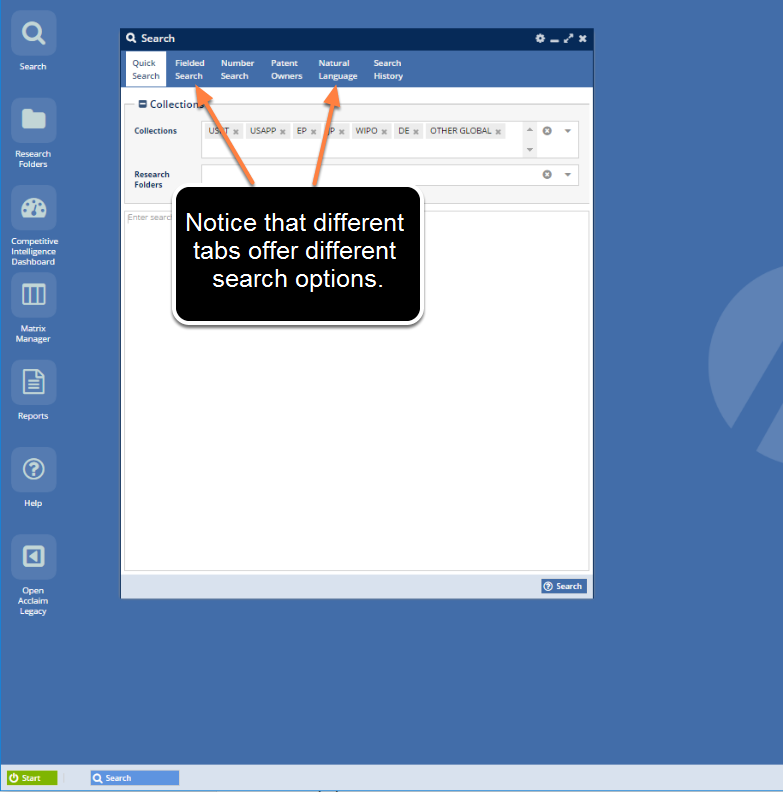Click the Search button at bottom
Viewport: 783px width, 792px height.
(564, 586)
